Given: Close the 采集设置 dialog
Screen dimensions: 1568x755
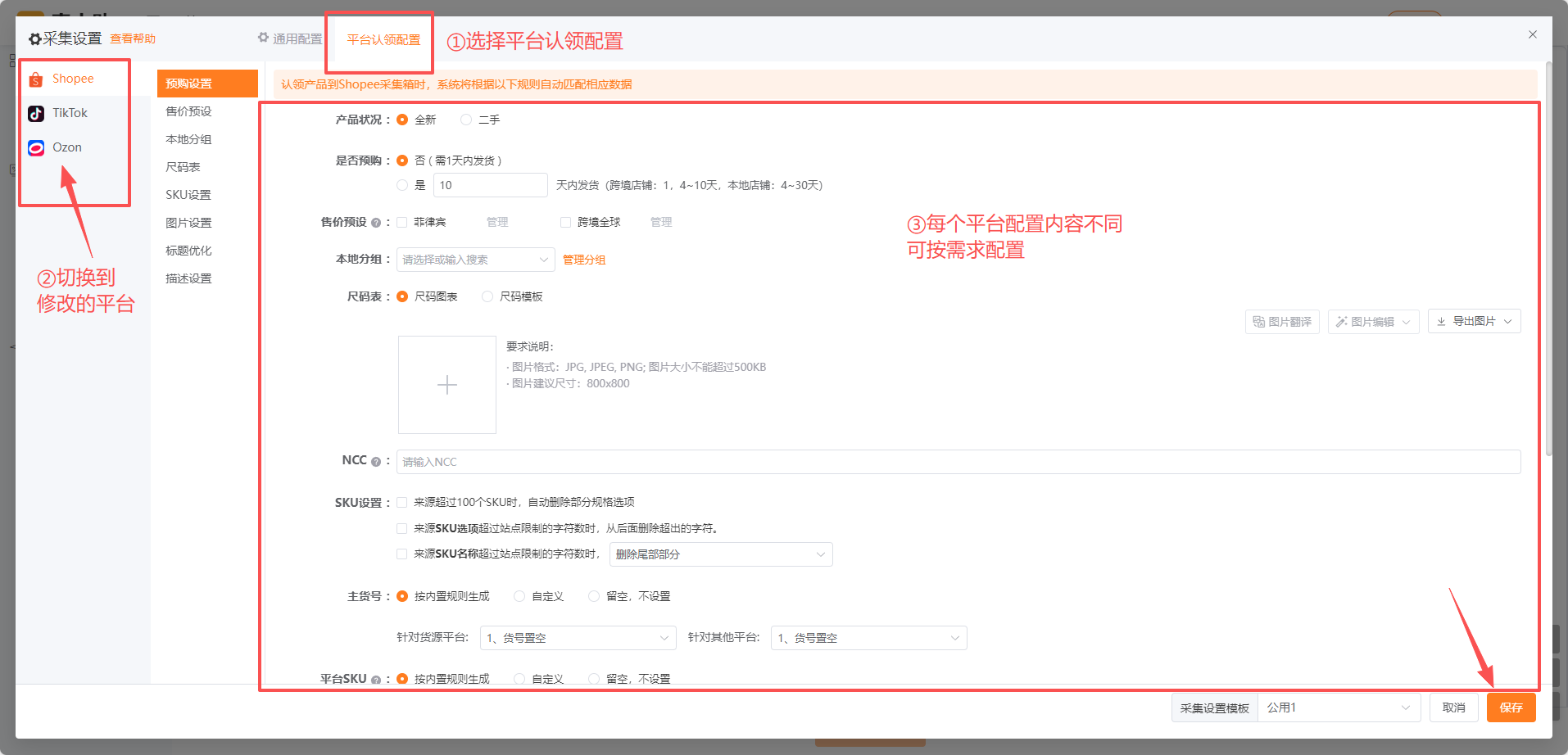Looking at the screenshot, I should 1533,34.
